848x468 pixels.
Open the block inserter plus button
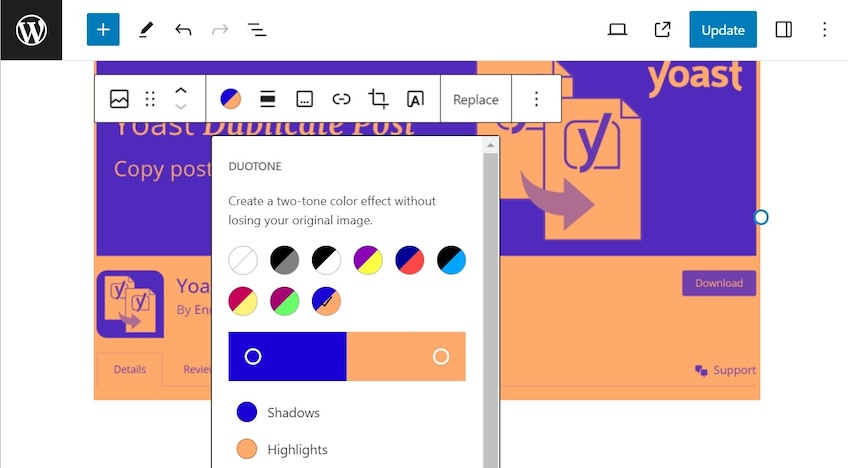coord(103,30)
